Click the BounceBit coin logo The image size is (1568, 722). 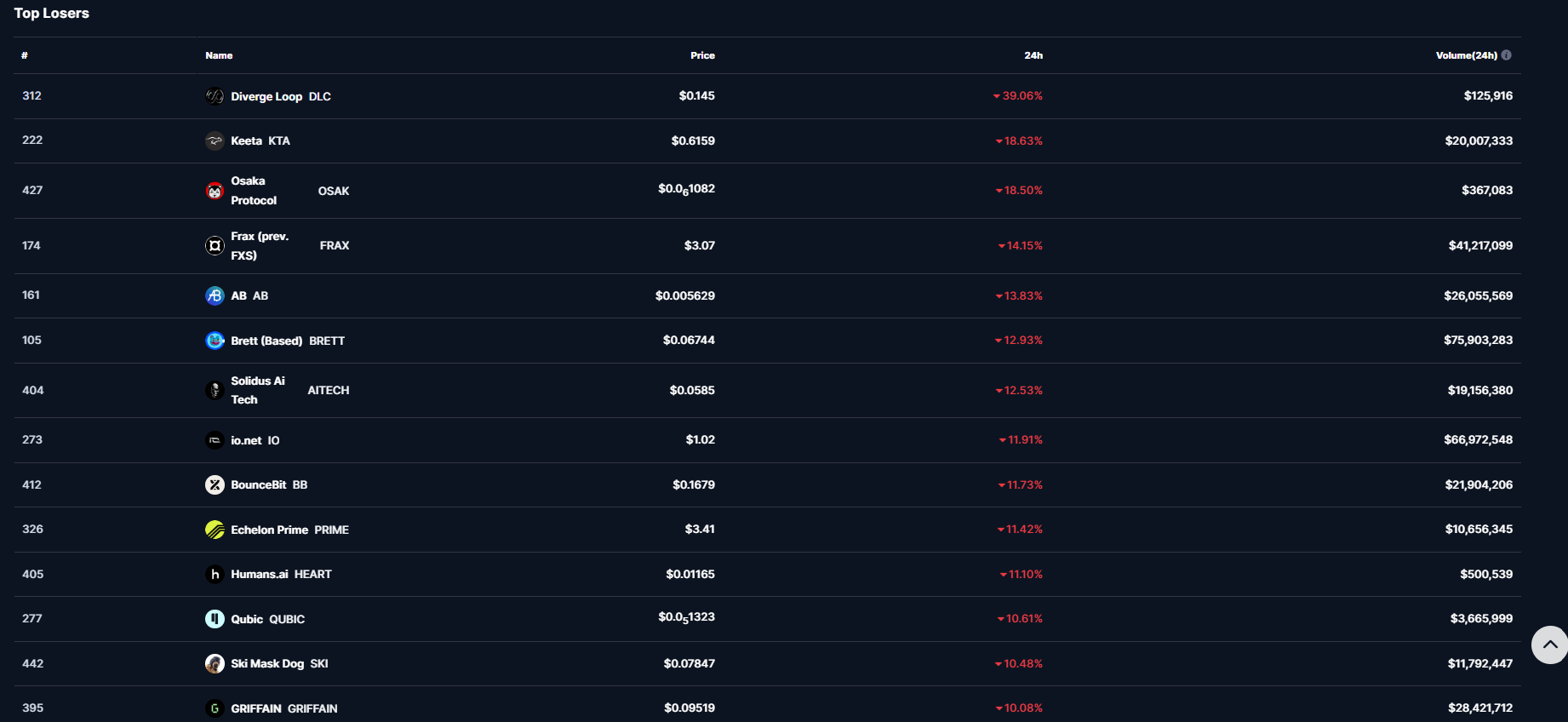tap(215, 484)
